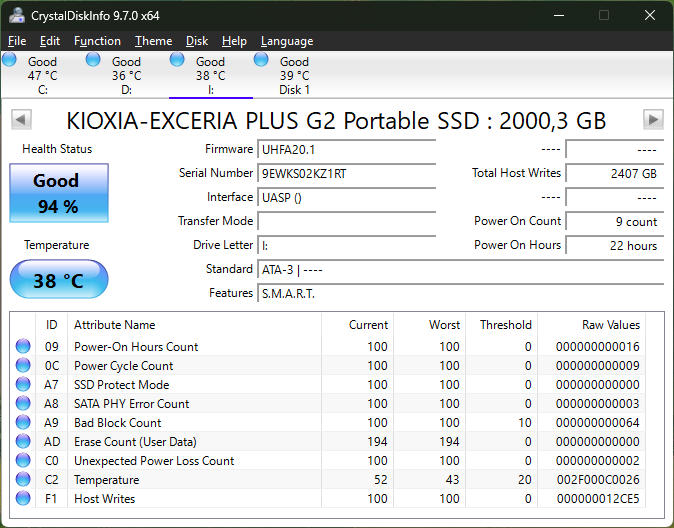
Task: Click the previous disk left arrow
Action: (20, 120)
